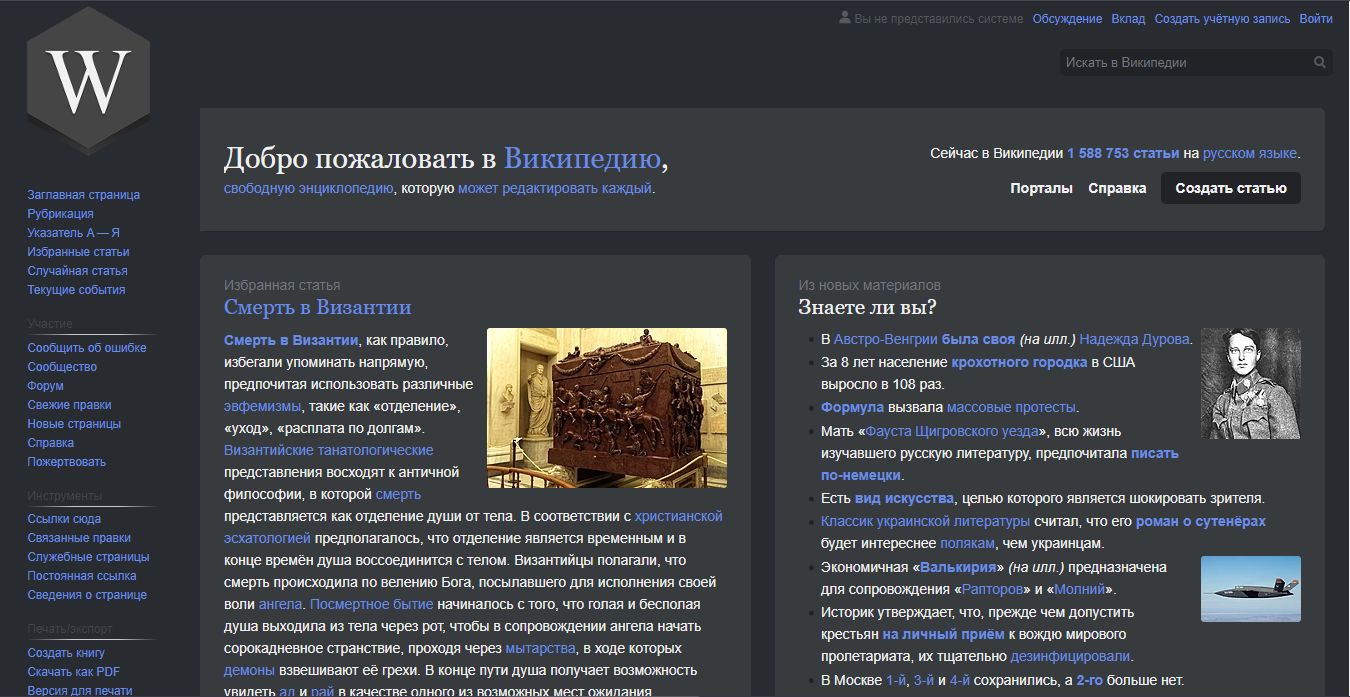Click the 'свободную энциклопедию' link
The image size is (1350, 697).
[x=309, y=188]
